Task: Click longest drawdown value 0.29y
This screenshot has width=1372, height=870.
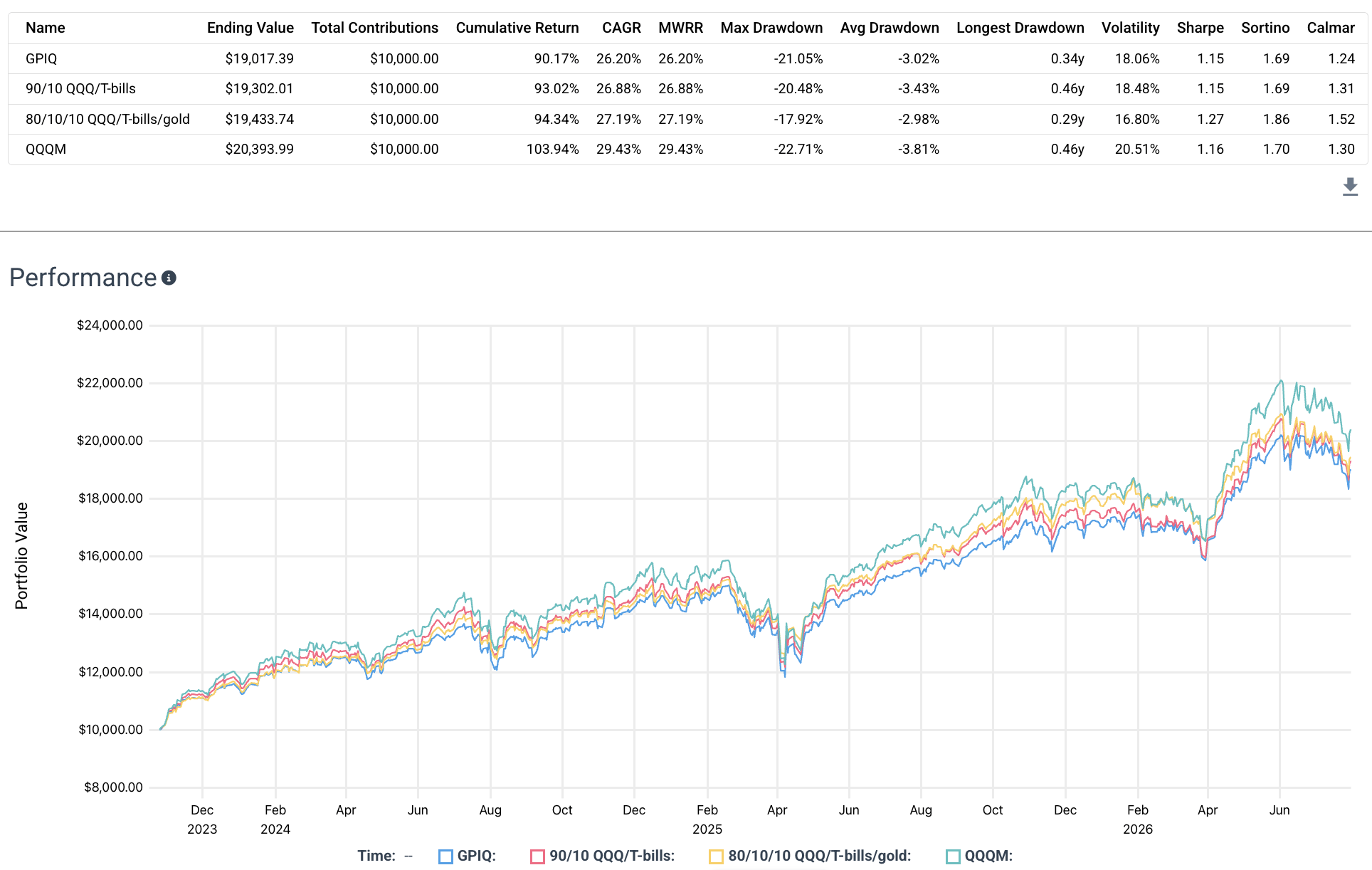Action: (x=1067, y=119)
